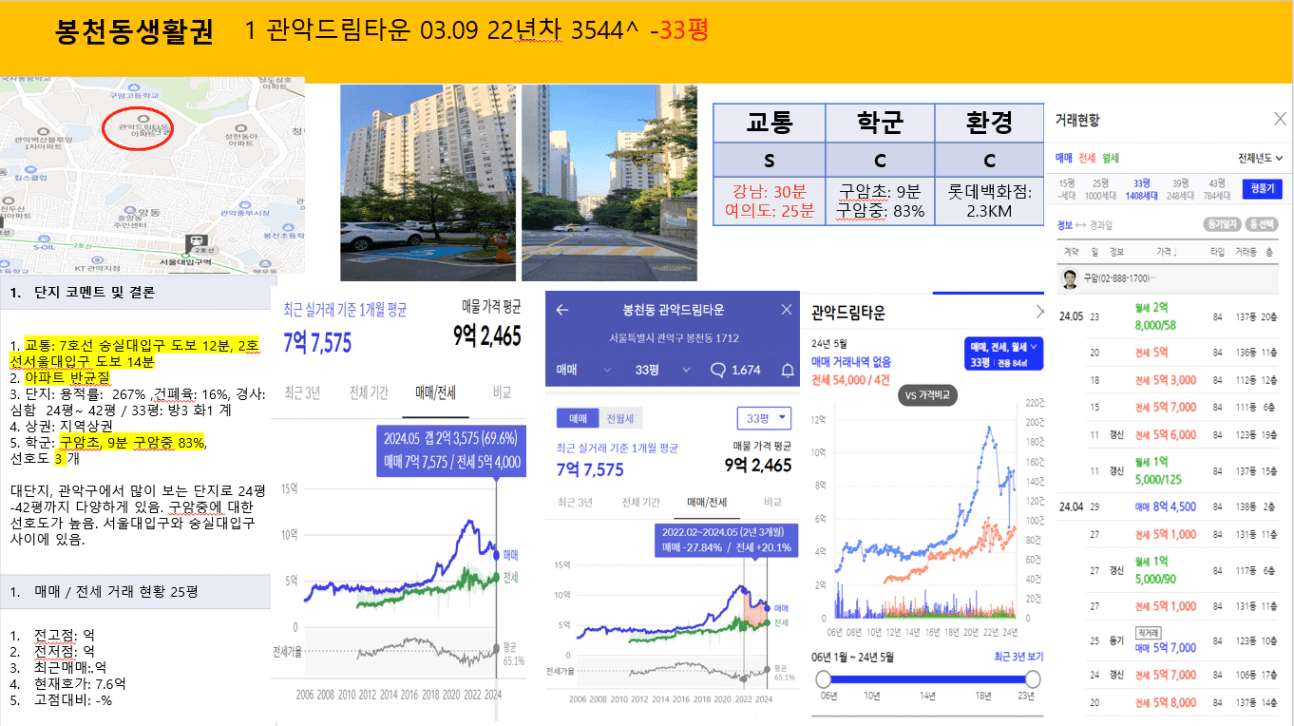This screenshot has height=726, width=1294.
Task: Click the left handle of the 06년 range slider
Action: (823, 679)
